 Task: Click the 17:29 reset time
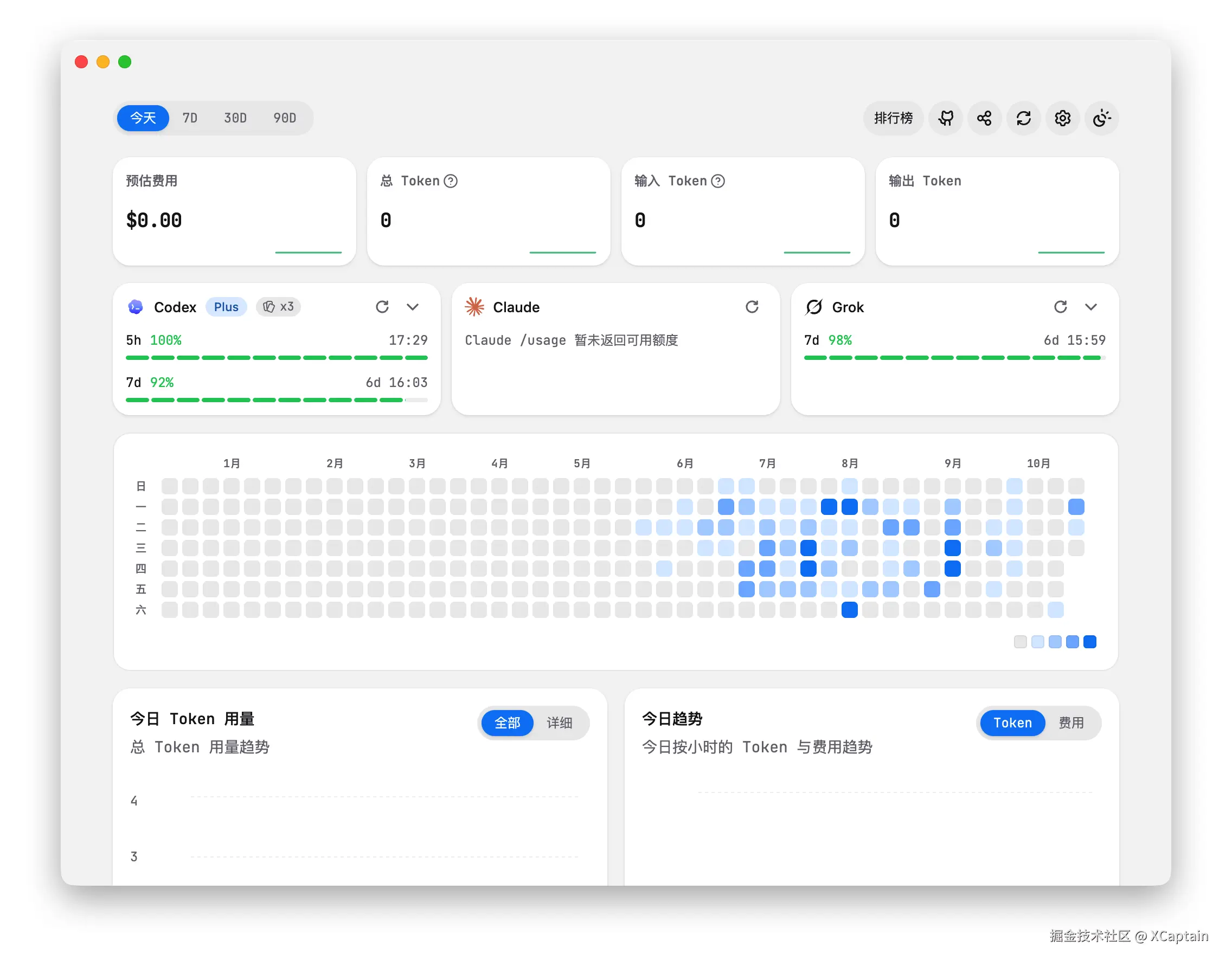pyautogui.click(x=408, y=340)
